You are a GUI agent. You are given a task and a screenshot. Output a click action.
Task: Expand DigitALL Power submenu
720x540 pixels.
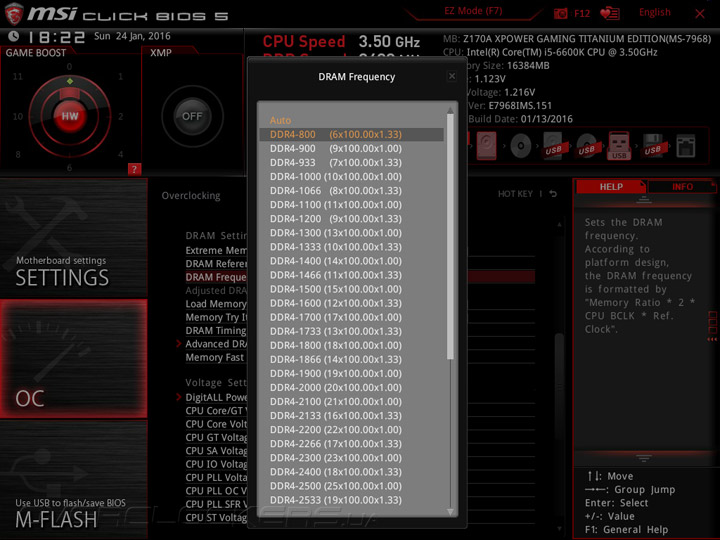coord(179,397)
